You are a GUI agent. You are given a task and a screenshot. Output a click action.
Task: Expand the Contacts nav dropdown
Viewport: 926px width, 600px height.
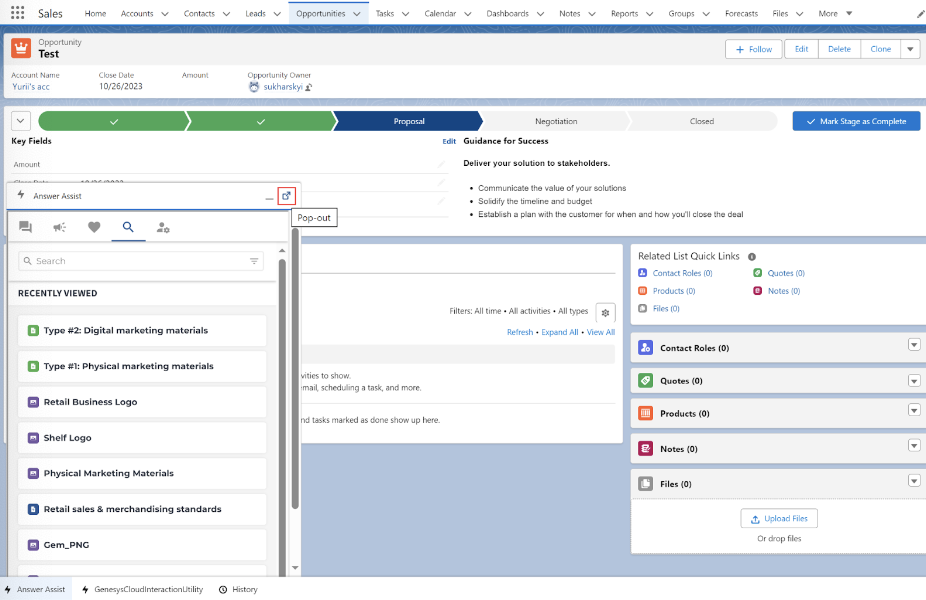pos(226,14)
